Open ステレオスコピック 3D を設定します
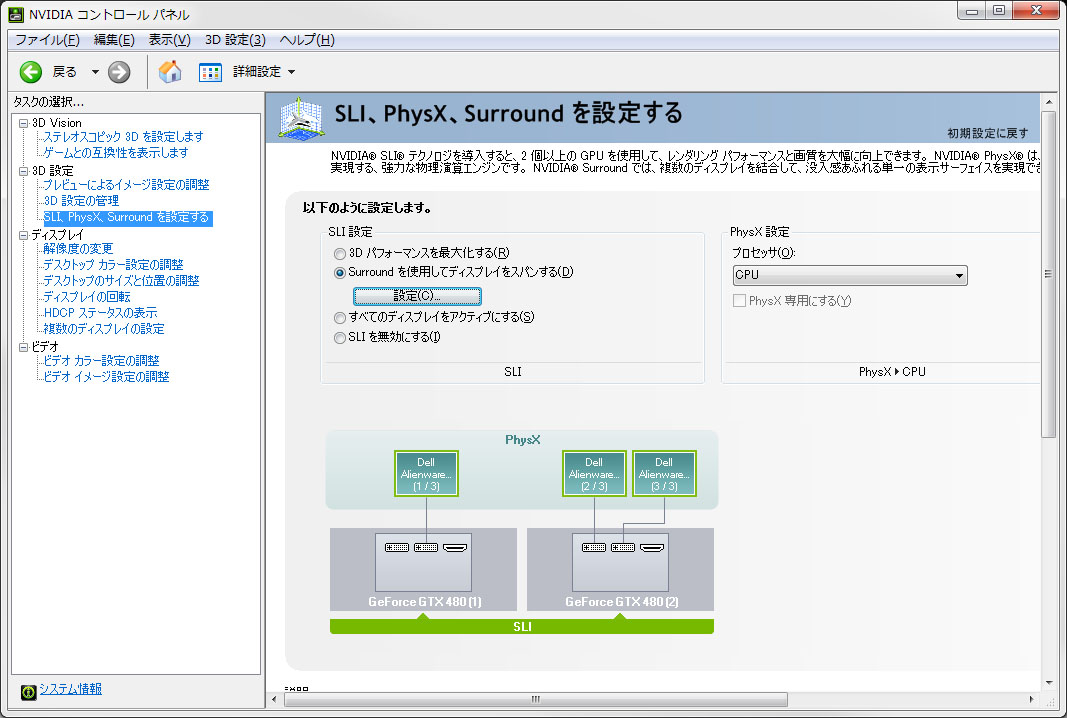 coord(123,137)
